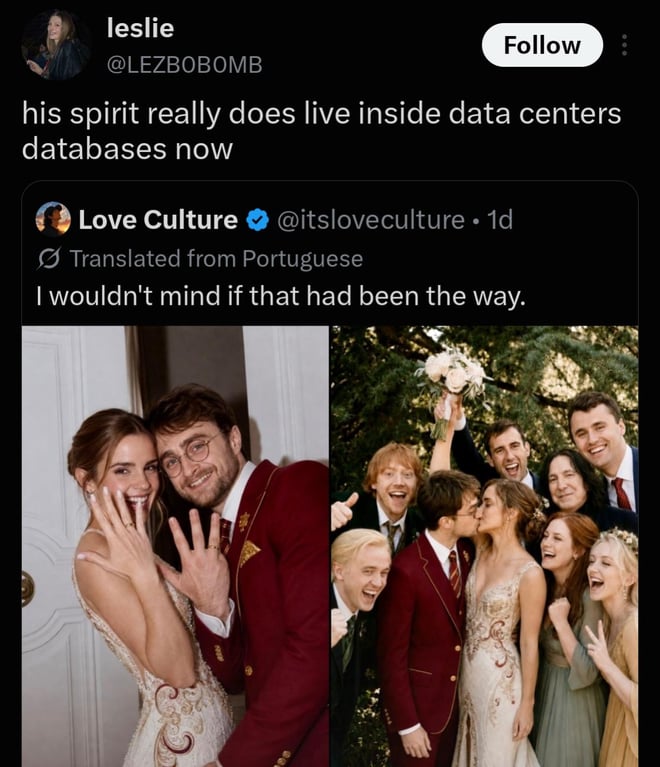Click the 1d timestamp on quoted post
Screen dimensions: 660x767
pyautogui.click(x=500, y=220)
